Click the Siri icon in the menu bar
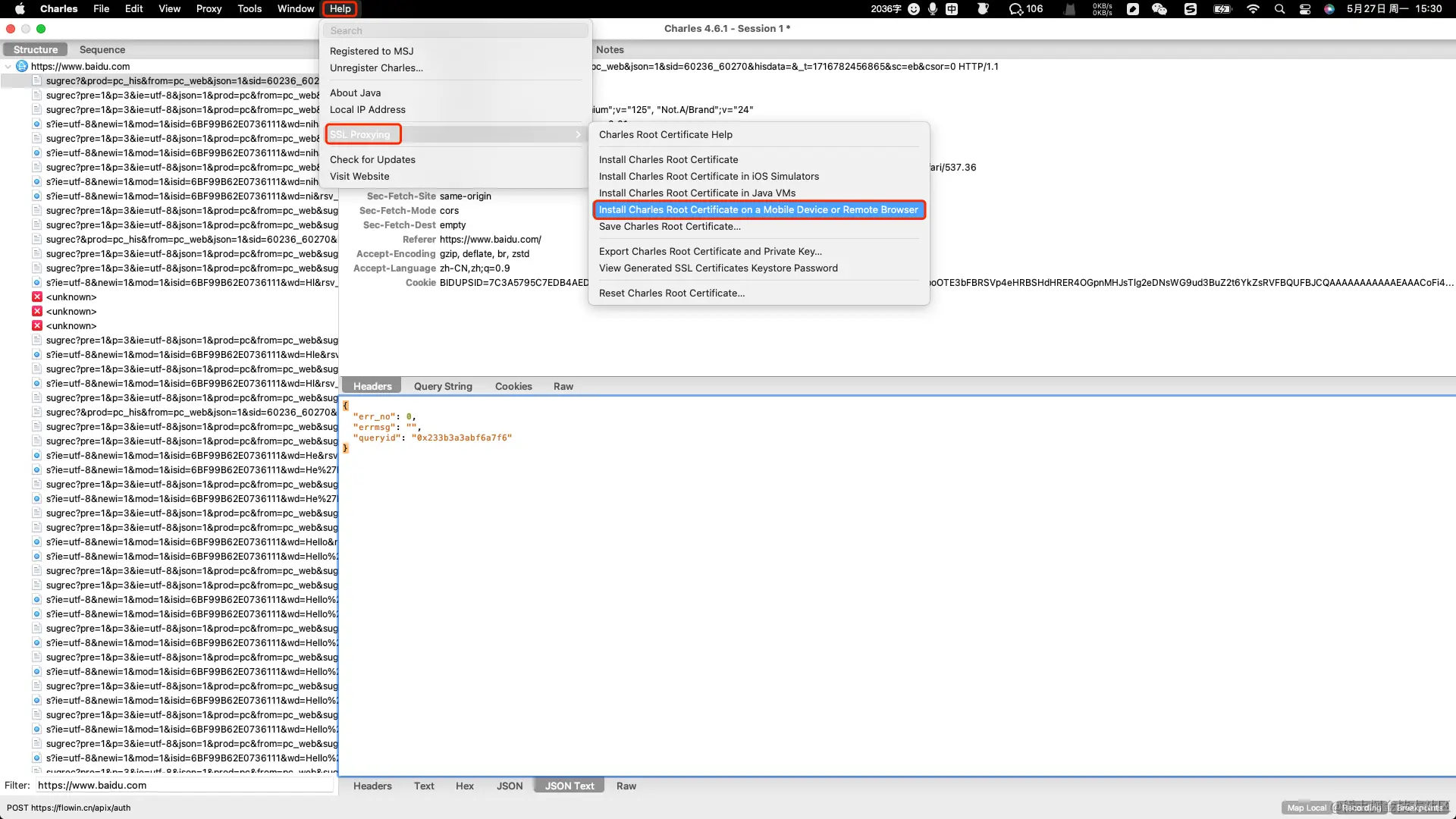This screenshot has height=819, width=1456. coord(1329,9)
